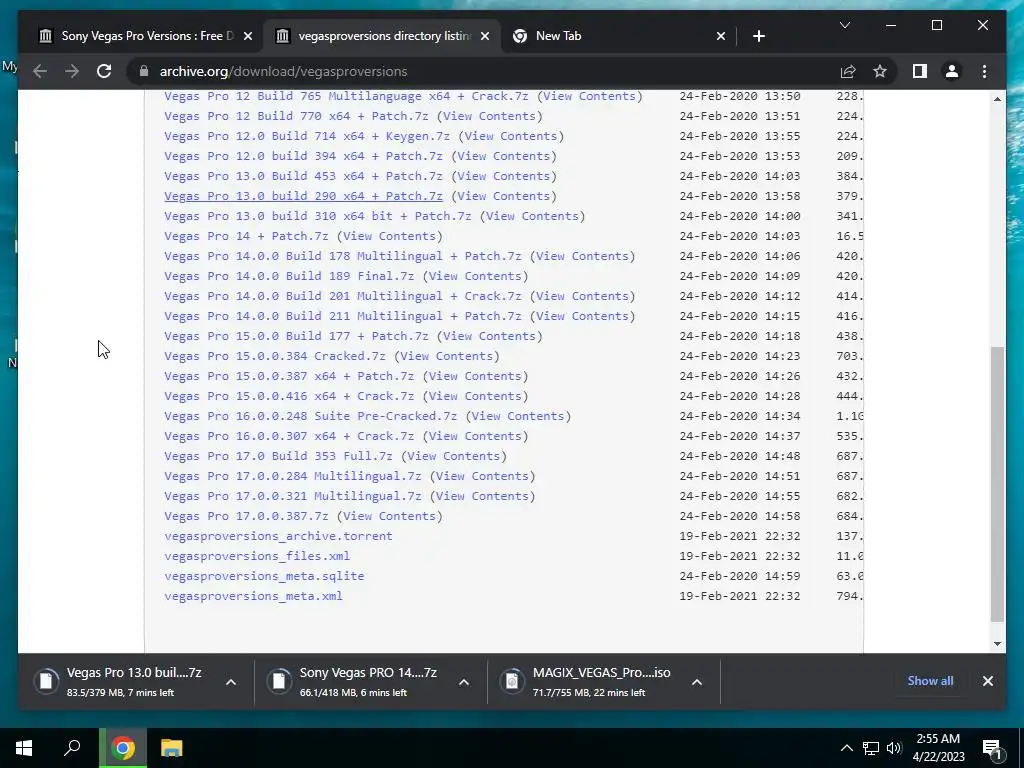Open Vegas Pro 12 Build 770 x64 + Patch.7z
1024x768 pixels.
click(x=296, y=116)
